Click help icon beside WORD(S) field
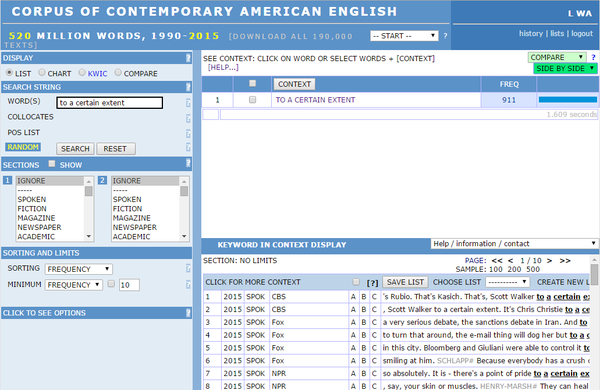The image size is (600, 390). coord(188,103)
